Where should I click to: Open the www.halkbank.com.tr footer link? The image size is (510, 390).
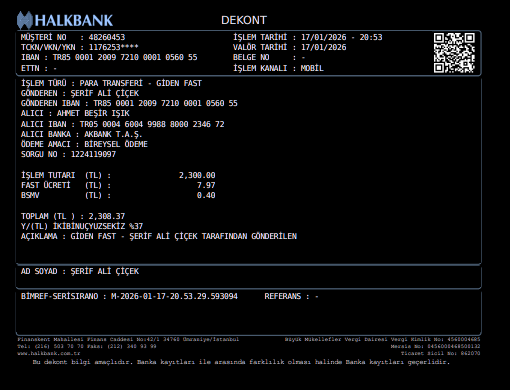49,353
